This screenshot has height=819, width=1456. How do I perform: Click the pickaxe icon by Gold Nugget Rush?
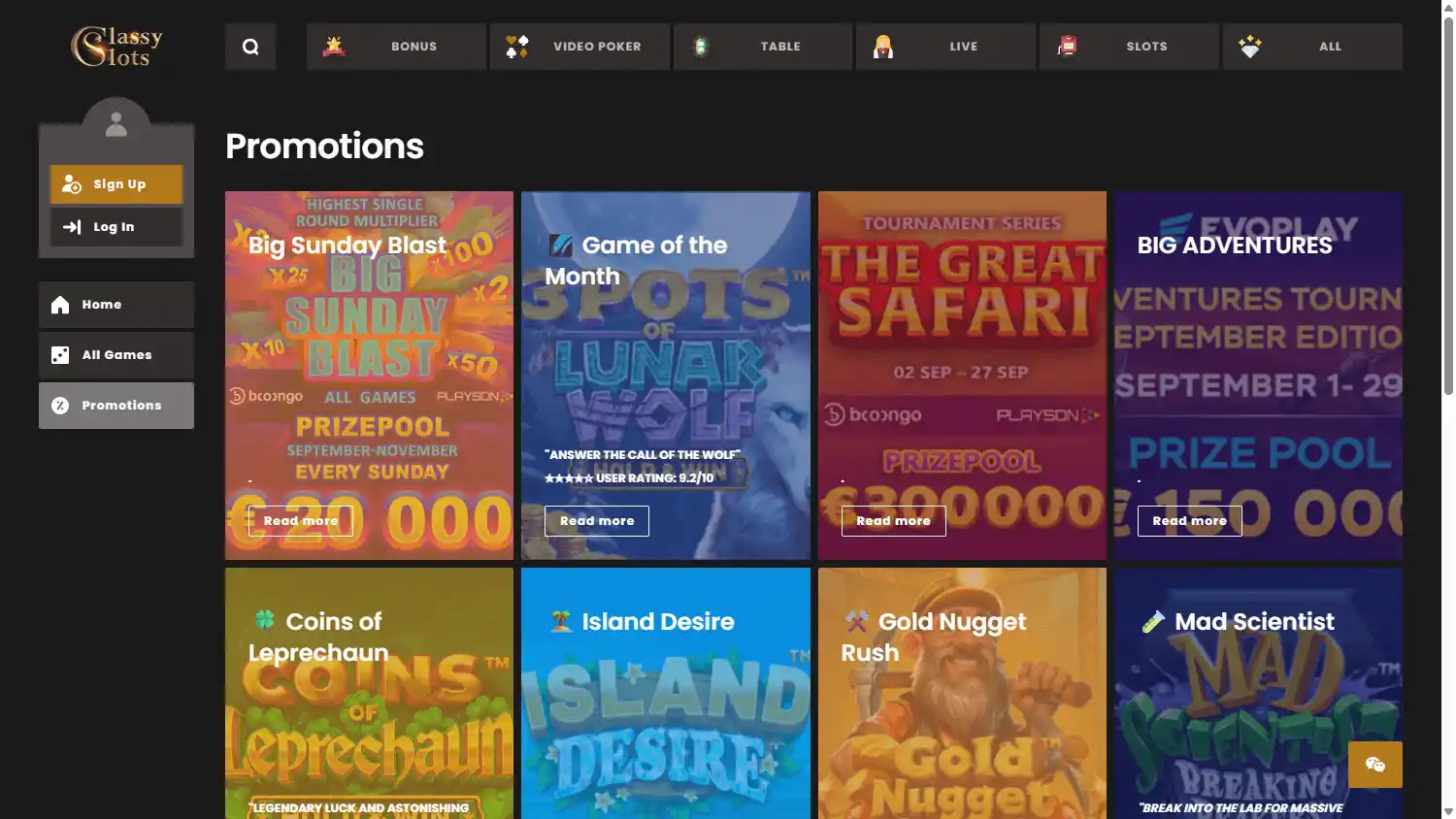coord(857,621)
